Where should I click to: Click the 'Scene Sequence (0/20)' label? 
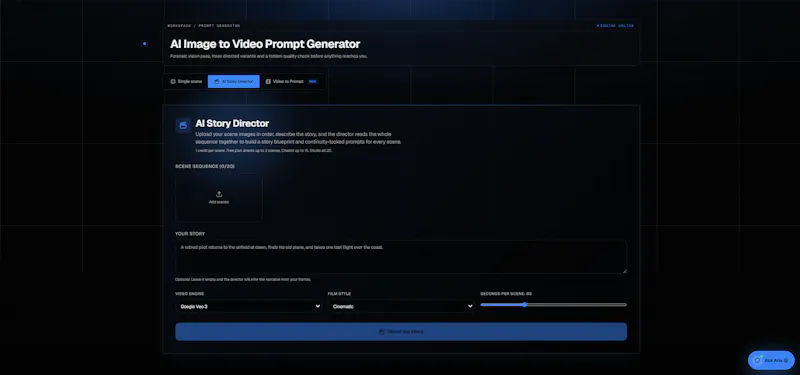pyautogui.click(x=205, y=166)
